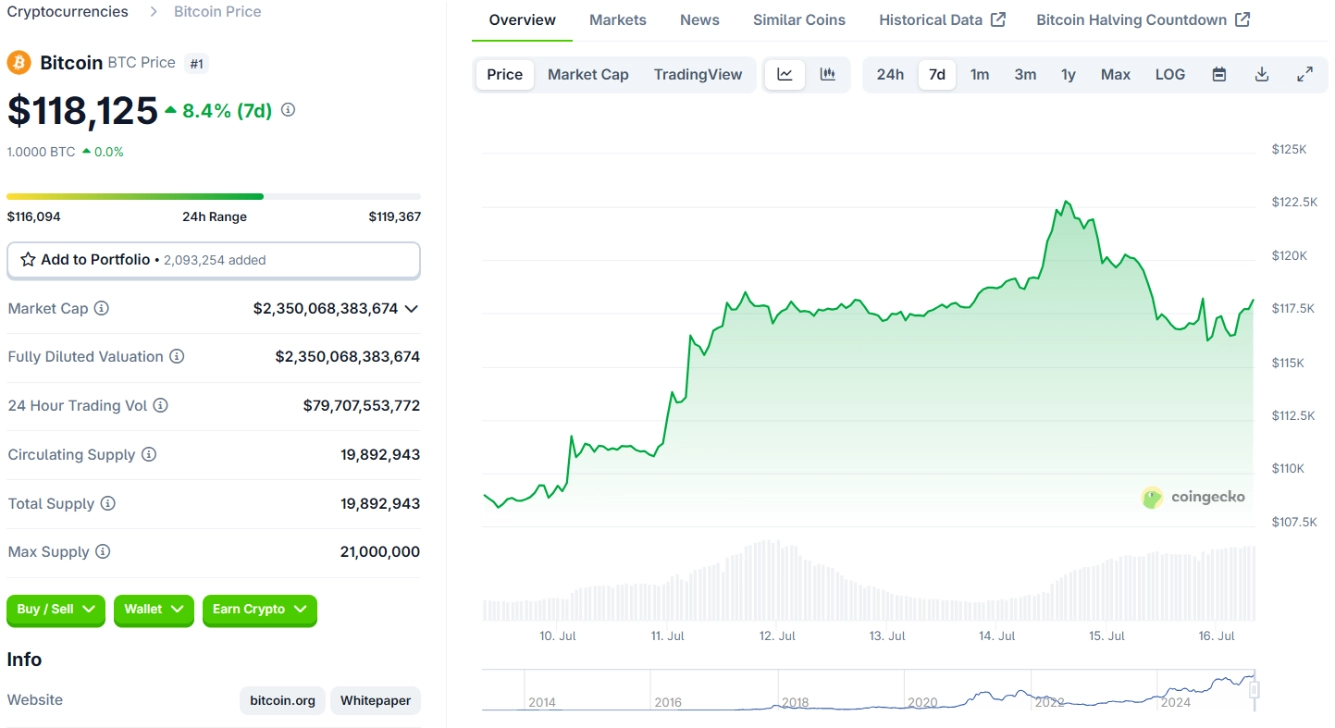Select Price chart mode
The width and height of the screenshot is (1335, 728).
505,74
